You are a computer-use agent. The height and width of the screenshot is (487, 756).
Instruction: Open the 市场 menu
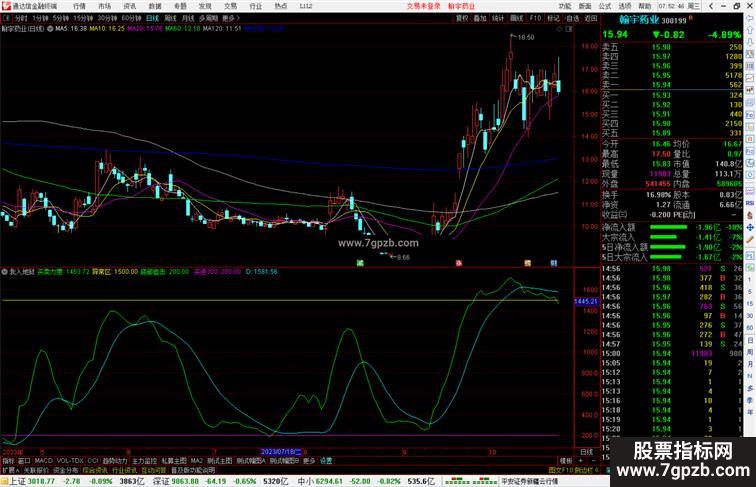coord(105,6)
